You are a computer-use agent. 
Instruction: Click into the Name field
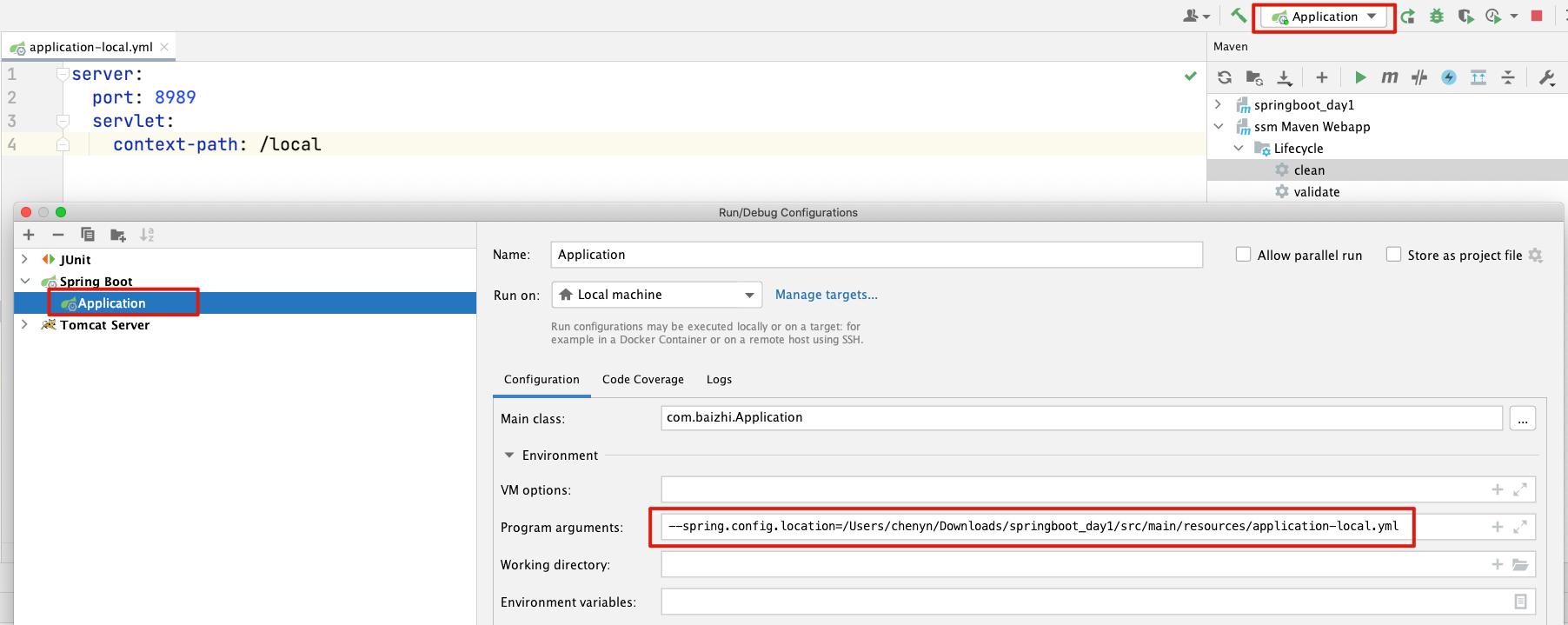pos(876,255)
